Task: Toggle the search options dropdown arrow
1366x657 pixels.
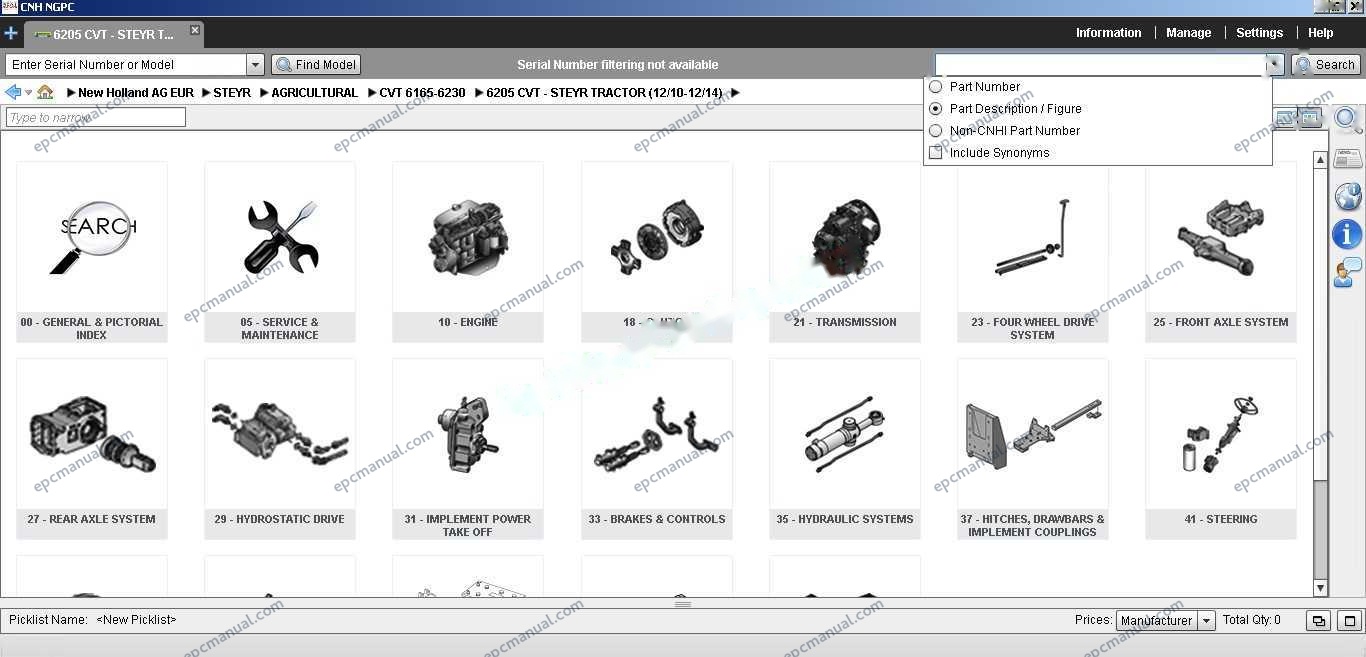Action: click(x=1275, y=65)
